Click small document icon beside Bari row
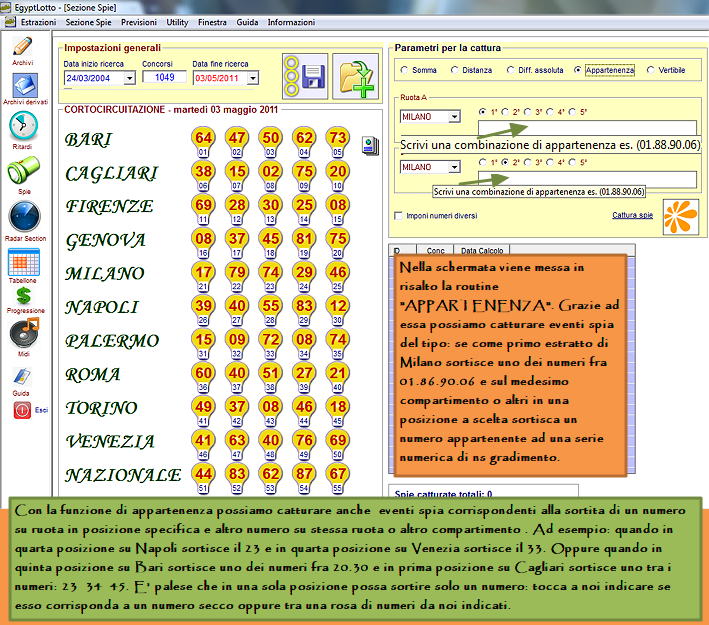 [370, 146]
